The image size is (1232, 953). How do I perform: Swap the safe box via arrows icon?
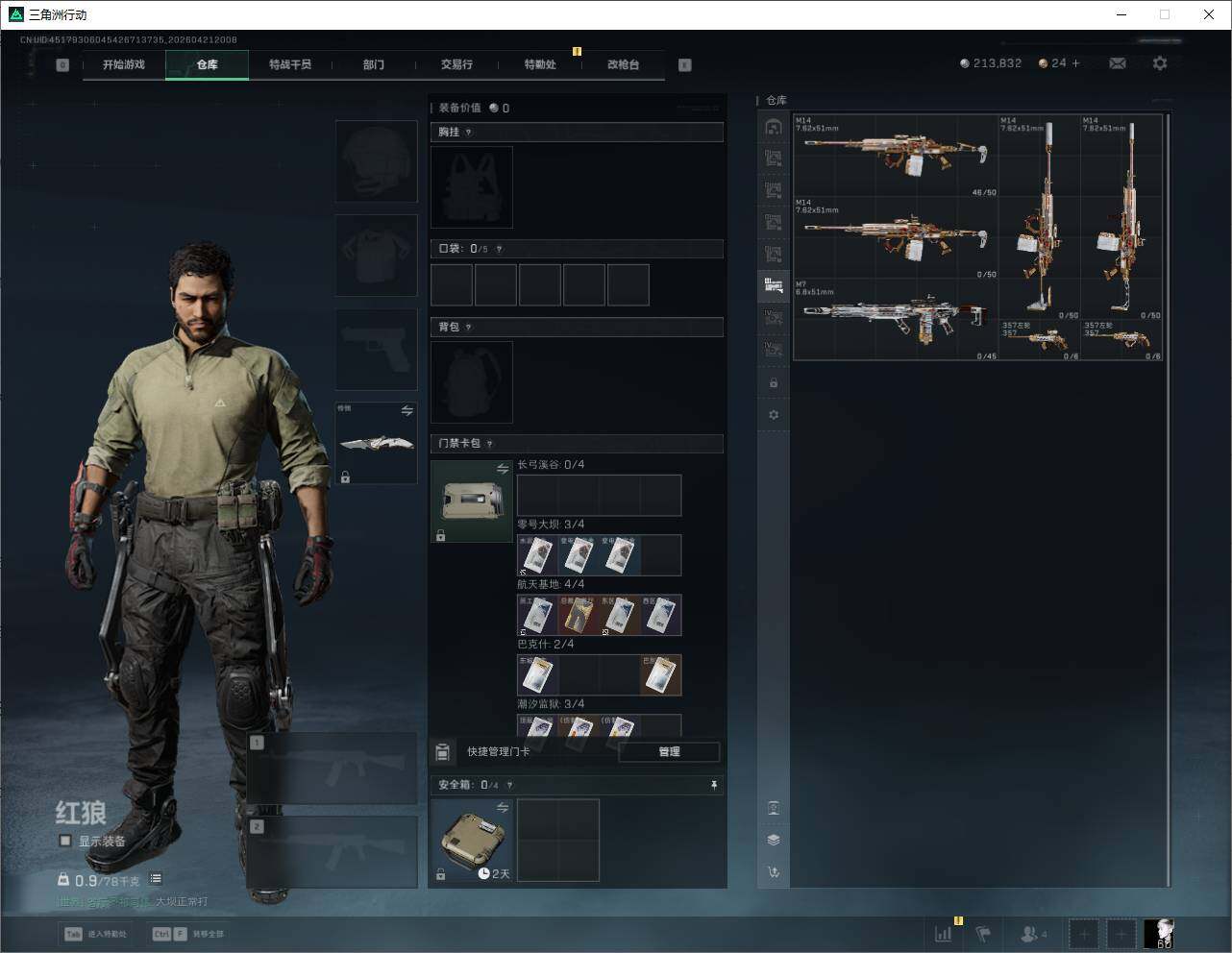tap(503, 808)
